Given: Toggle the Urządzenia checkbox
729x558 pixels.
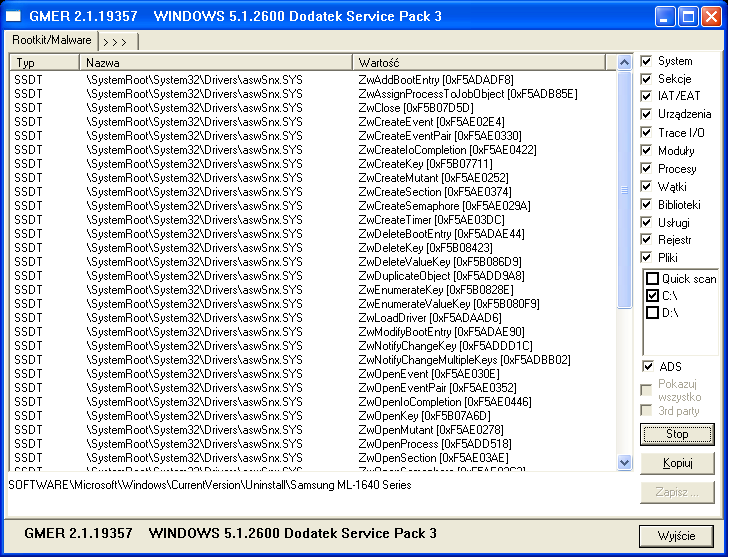Looking at the screenshot, I should tap(646, 114).
